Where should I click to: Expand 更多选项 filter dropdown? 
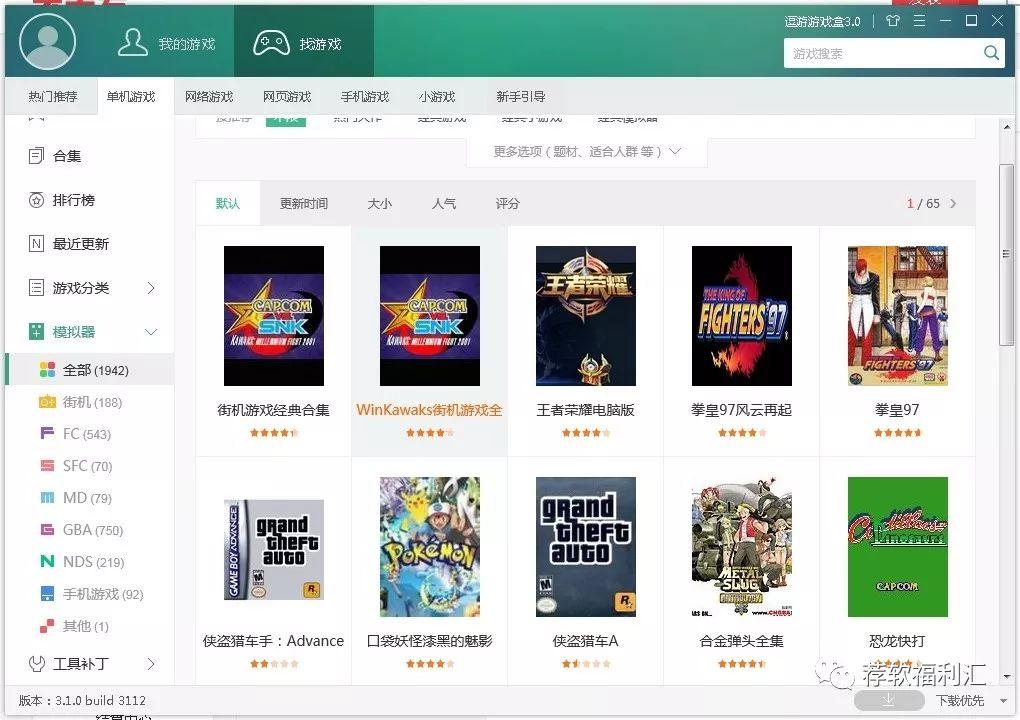[x=587, y=152]
